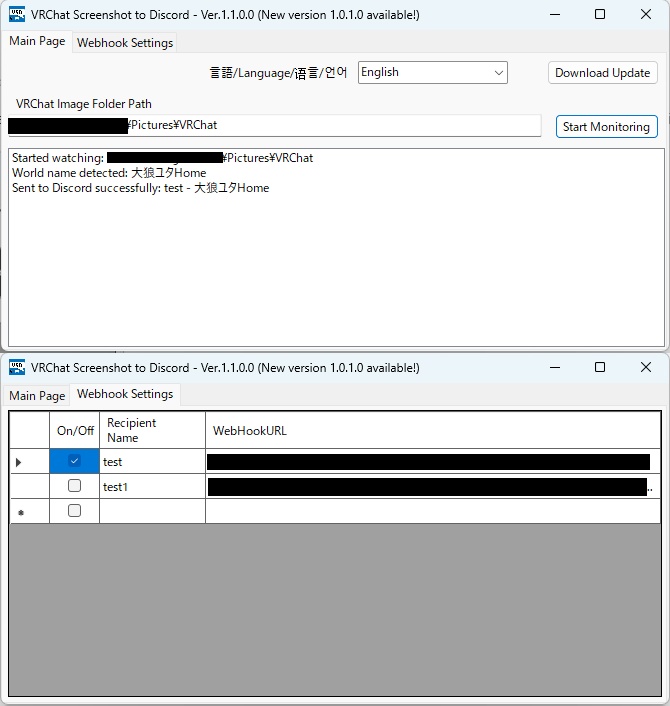670x706 pixels.
Task: Toggle the checkbox in the new empty row
Action: click(x=74, y=511)
